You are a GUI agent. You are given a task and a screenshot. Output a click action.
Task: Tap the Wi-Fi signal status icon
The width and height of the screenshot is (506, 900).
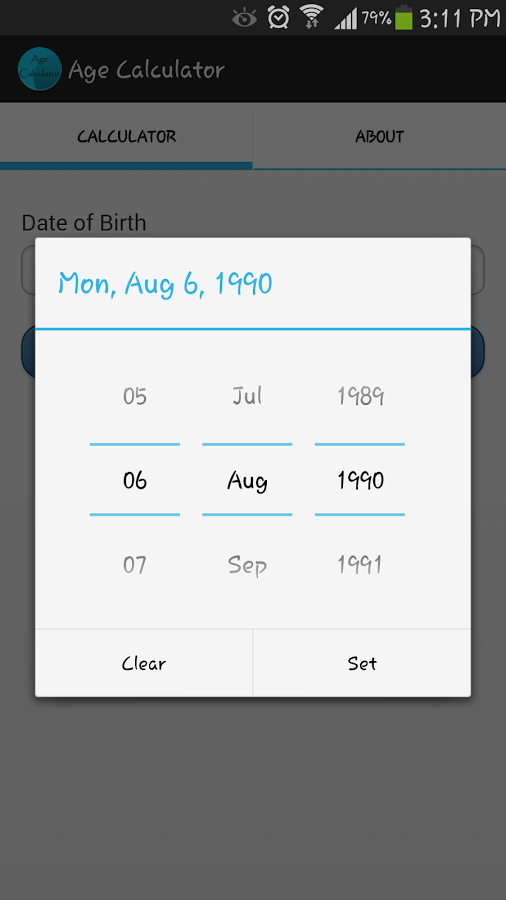[312, 17]
